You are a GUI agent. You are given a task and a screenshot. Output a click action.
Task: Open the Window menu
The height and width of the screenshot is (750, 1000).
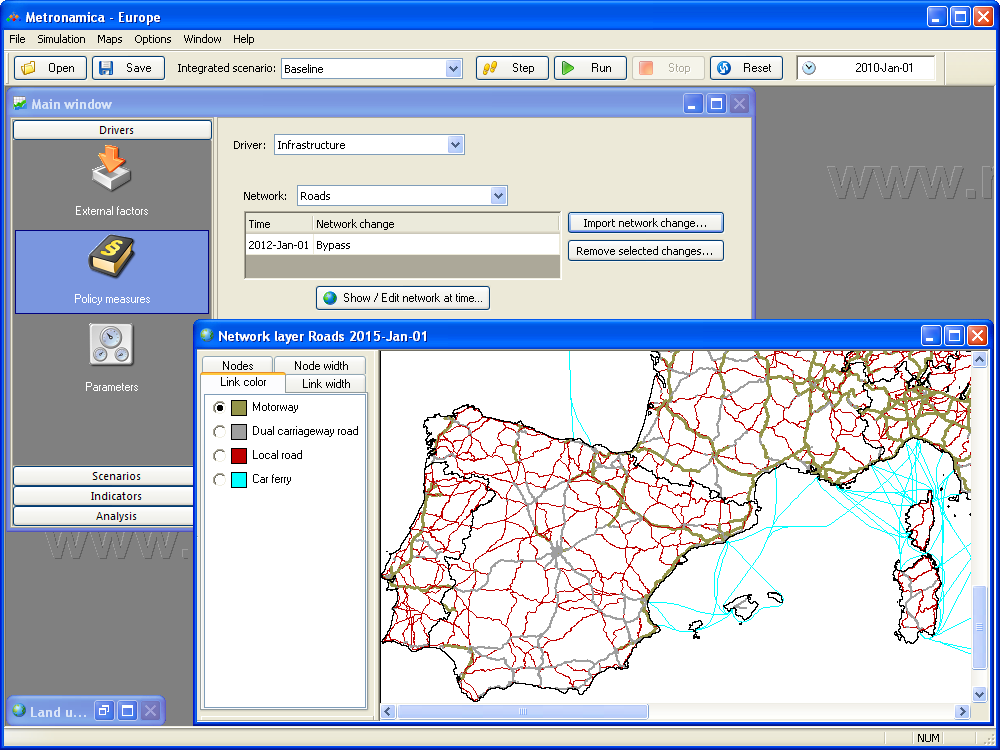[202, 39]
